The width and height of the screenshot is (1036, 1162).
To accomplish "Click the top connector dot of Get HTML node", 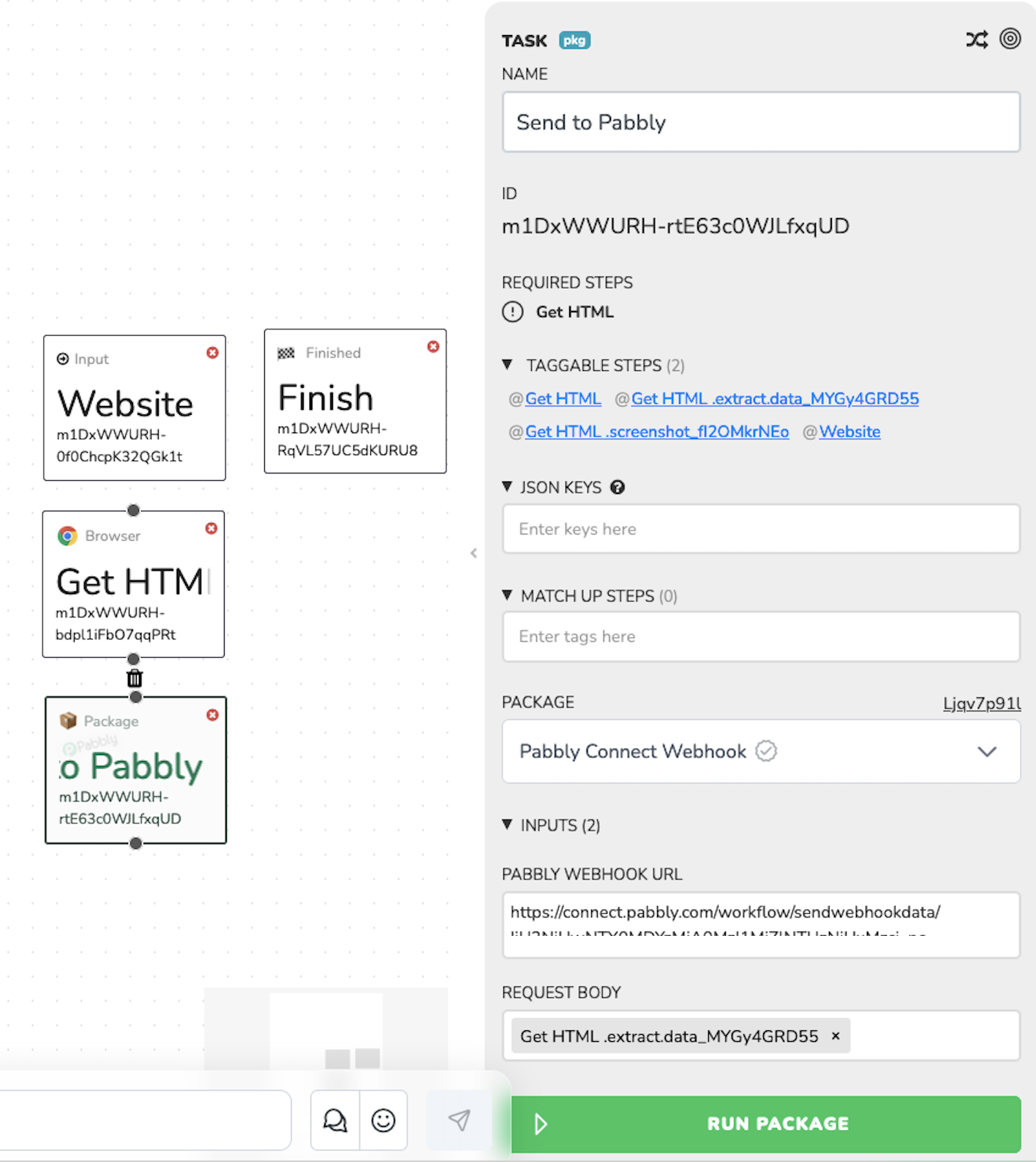I will (133, 510).
